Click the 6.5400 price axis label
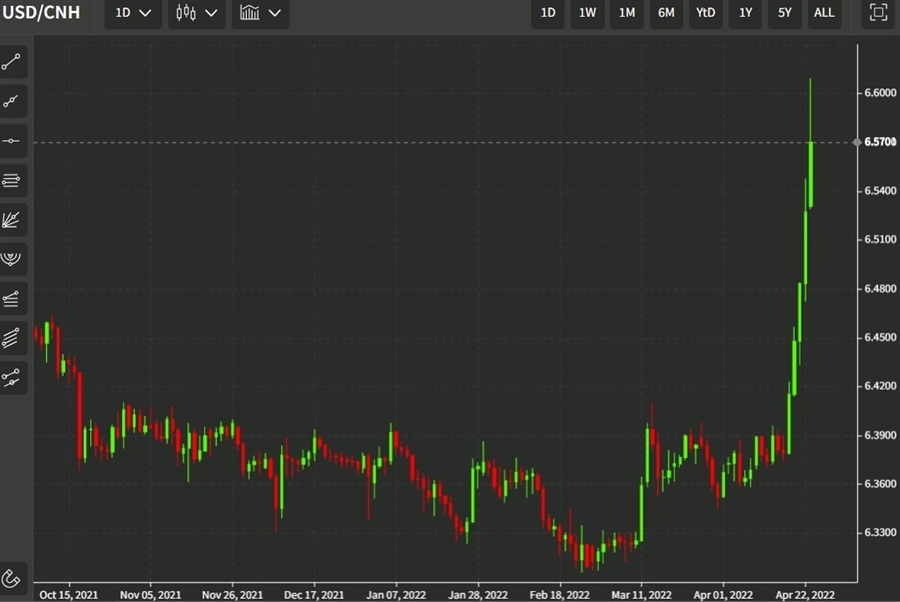 pyautogui.click(x=880, y=191)
